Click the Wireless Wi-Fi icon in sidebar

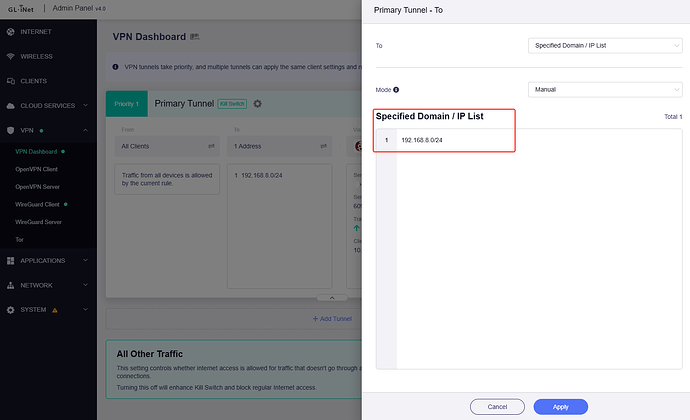11,56
